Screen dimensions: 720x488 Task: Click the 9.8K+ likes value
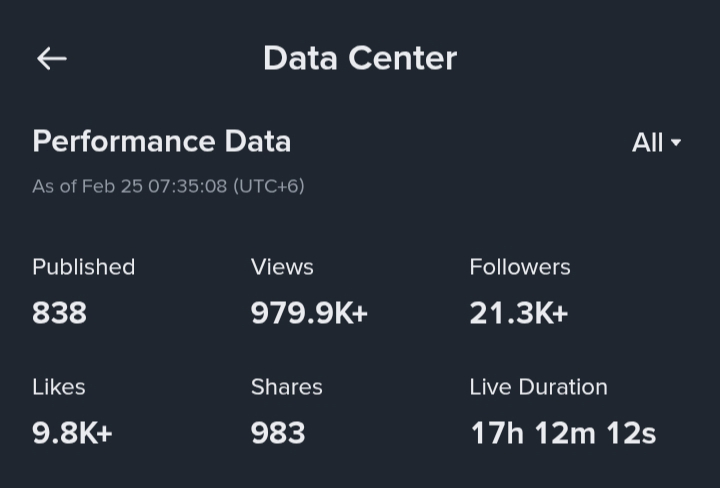click(72, 433)
